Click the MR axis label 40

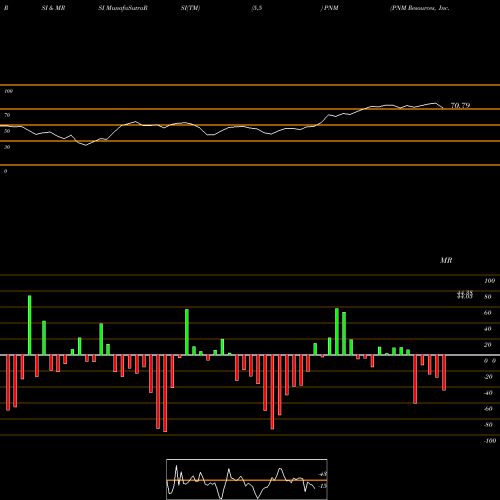488,329
